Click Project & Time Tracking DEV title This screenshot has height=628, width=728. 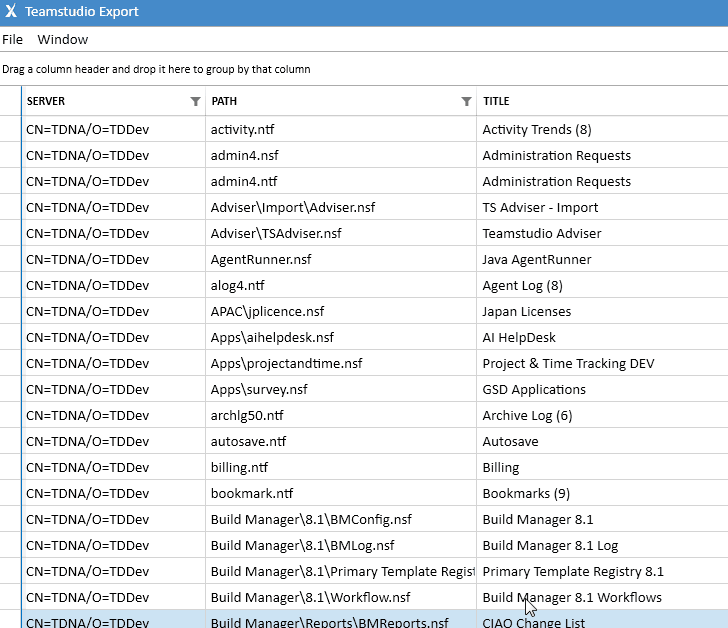(x=568, y=363)
